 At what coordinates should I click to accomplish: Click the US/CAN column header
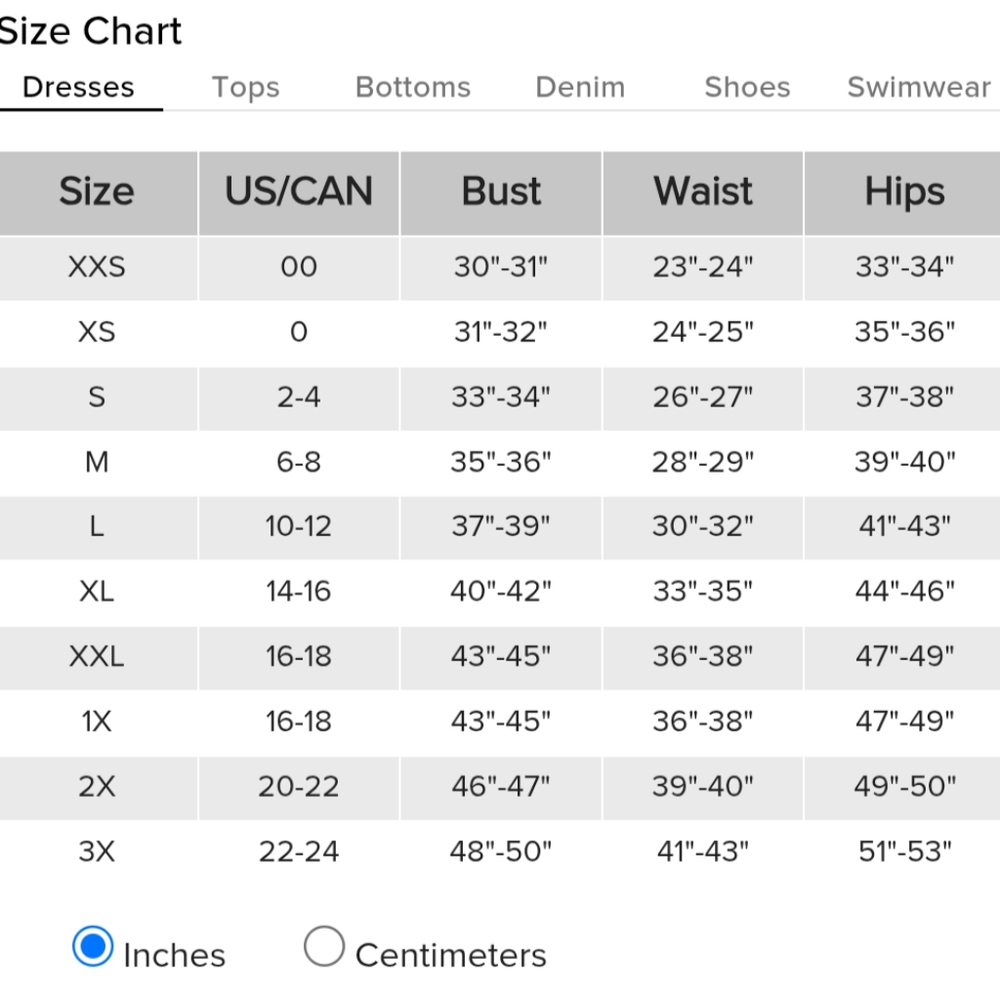click(299, 191)
